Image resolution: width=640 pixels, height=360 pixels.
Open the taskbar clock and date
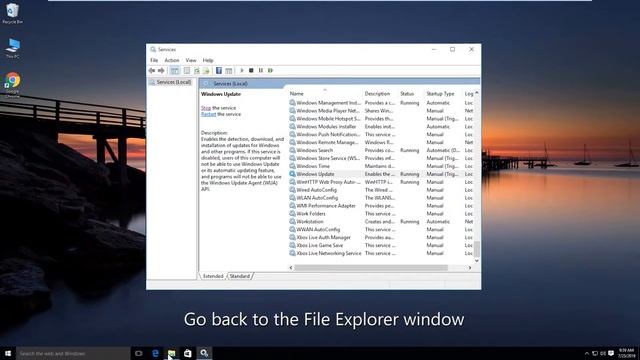pyautogui.click(x=626, y=353)
